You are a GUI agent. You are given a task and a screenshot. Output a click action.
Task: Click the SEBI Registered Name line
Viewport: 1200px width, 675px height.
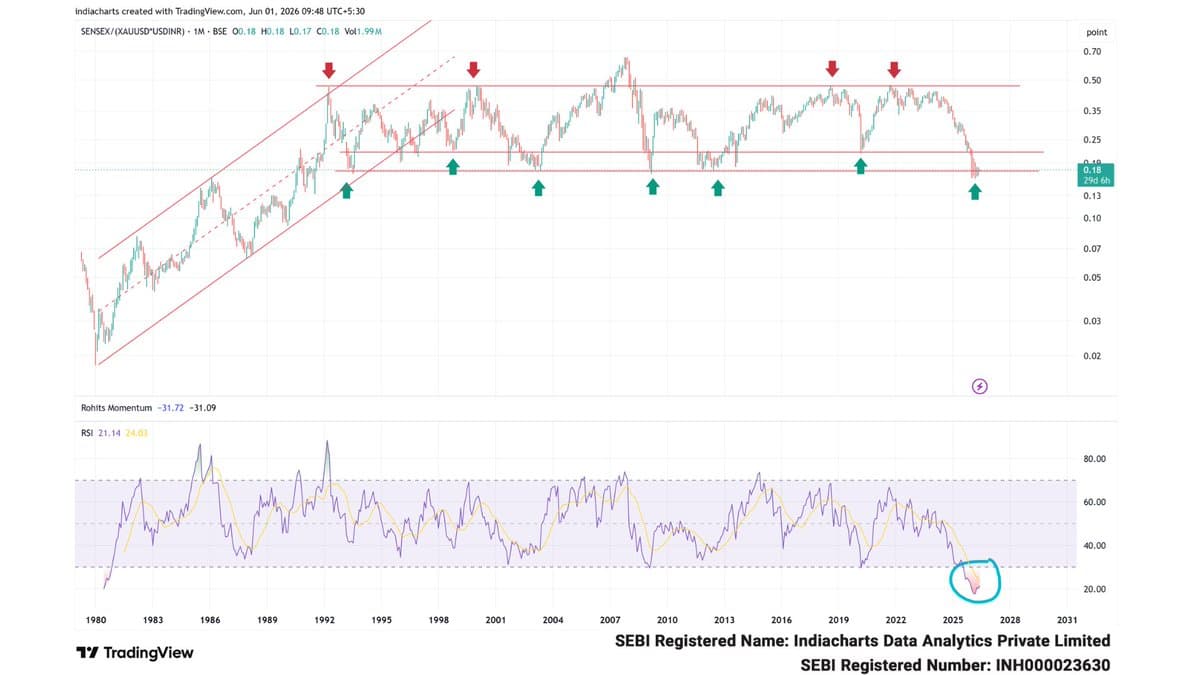coord(862,641)
